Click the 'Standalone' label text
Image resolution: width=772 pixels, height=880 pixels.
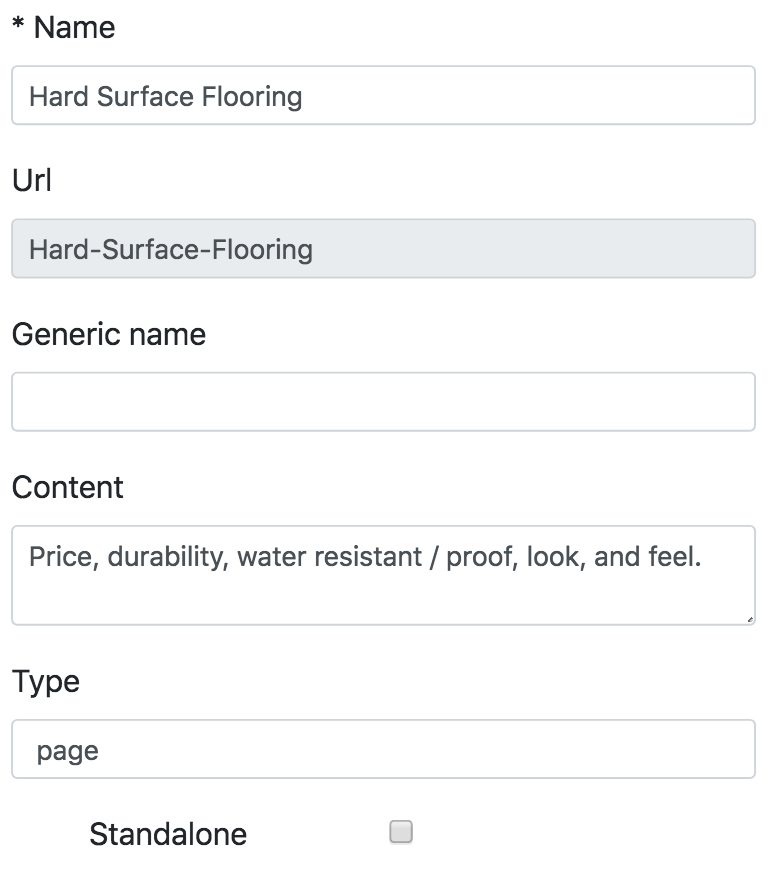[169, 833]
